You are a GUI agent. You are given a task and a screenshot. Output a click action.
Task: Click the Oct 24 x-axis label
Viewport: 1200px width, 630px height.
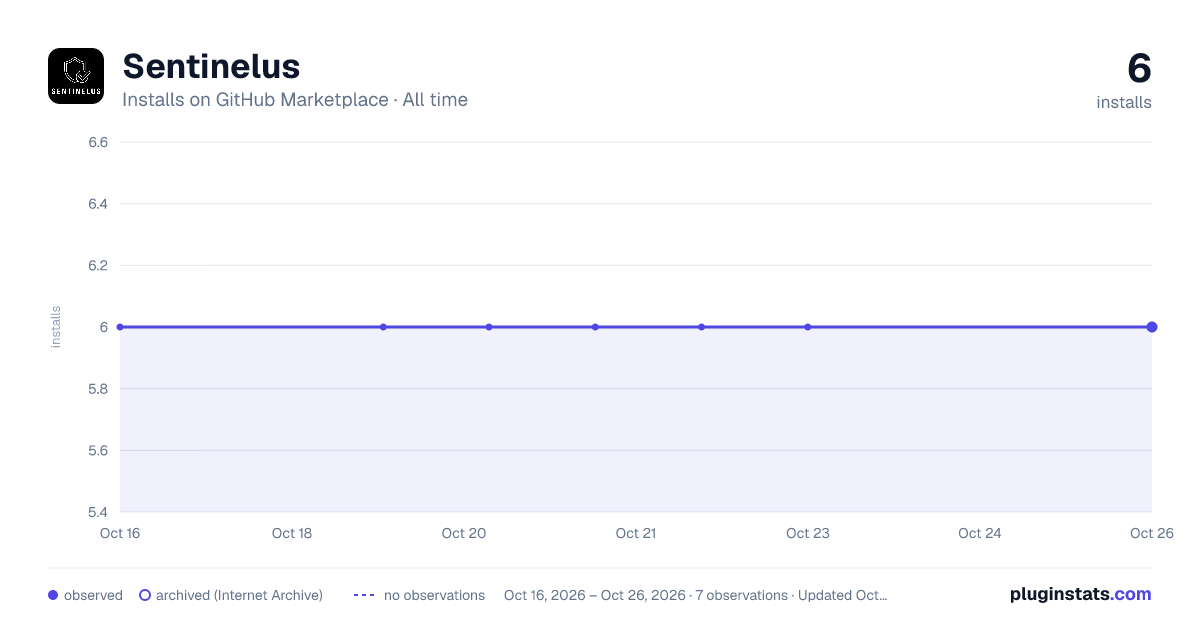coord(980,533)
